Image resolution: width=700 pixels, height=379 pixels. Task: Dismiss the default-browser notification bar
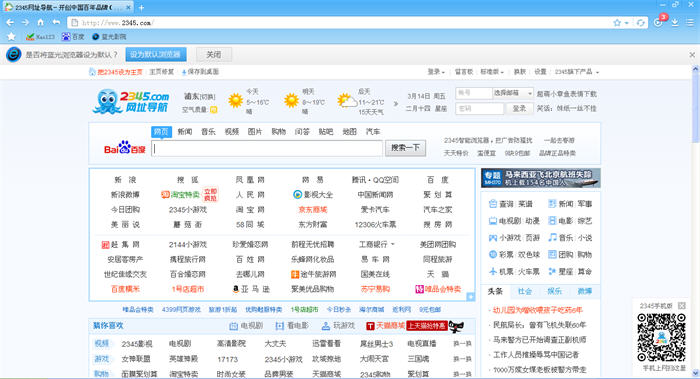tap(692, 55)
